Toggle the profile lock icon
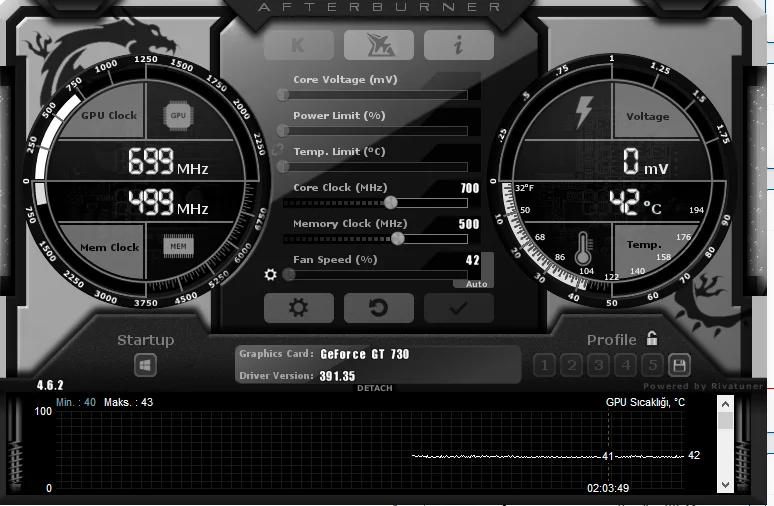This screenshot has height=506, width=774. point(652,339)
